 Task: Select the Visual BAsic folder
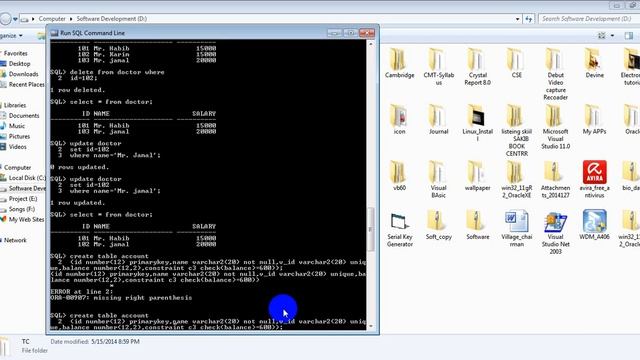pyautogui.click(x=438, y=179)
